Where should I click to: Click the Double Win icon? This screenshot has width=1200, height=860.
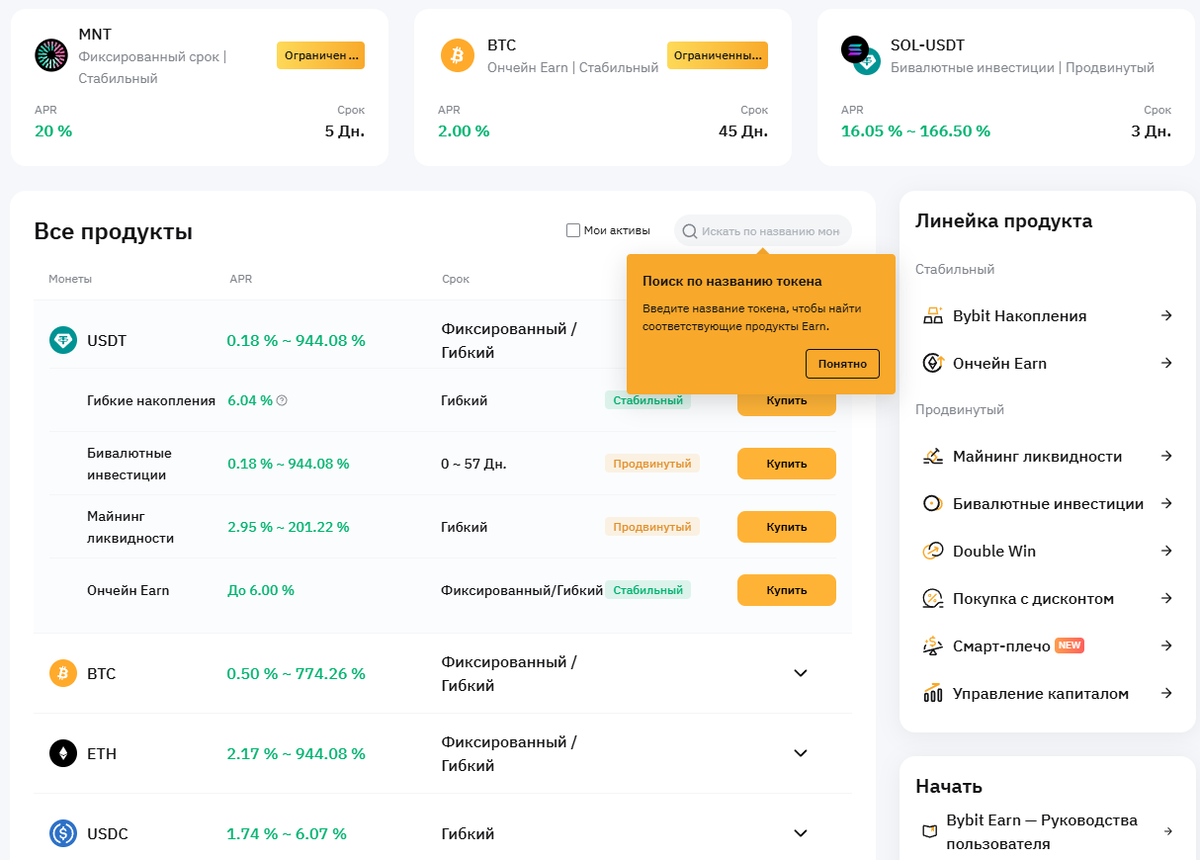coord(932,551)
